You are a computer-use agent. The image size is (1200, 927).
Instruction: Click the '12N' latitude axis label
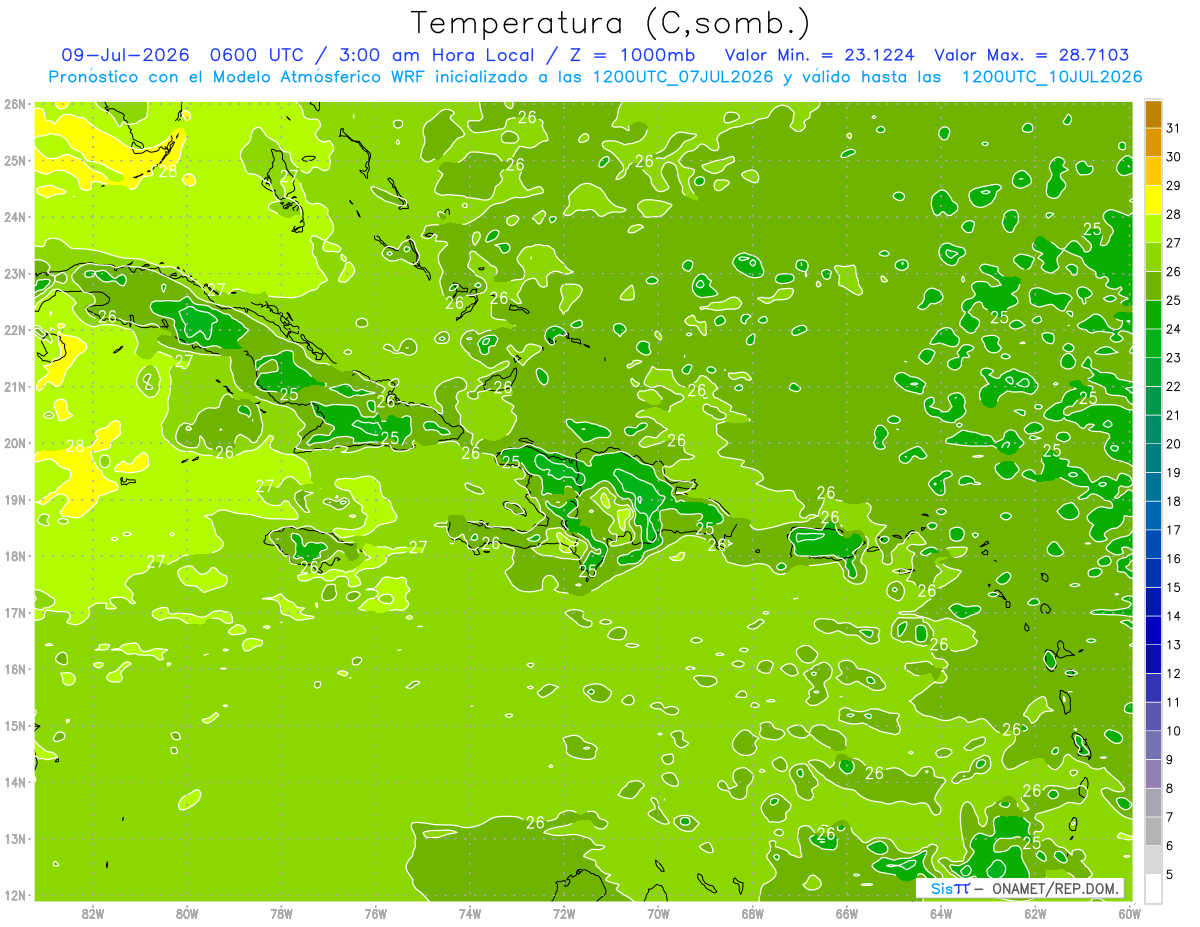point(14,895)
